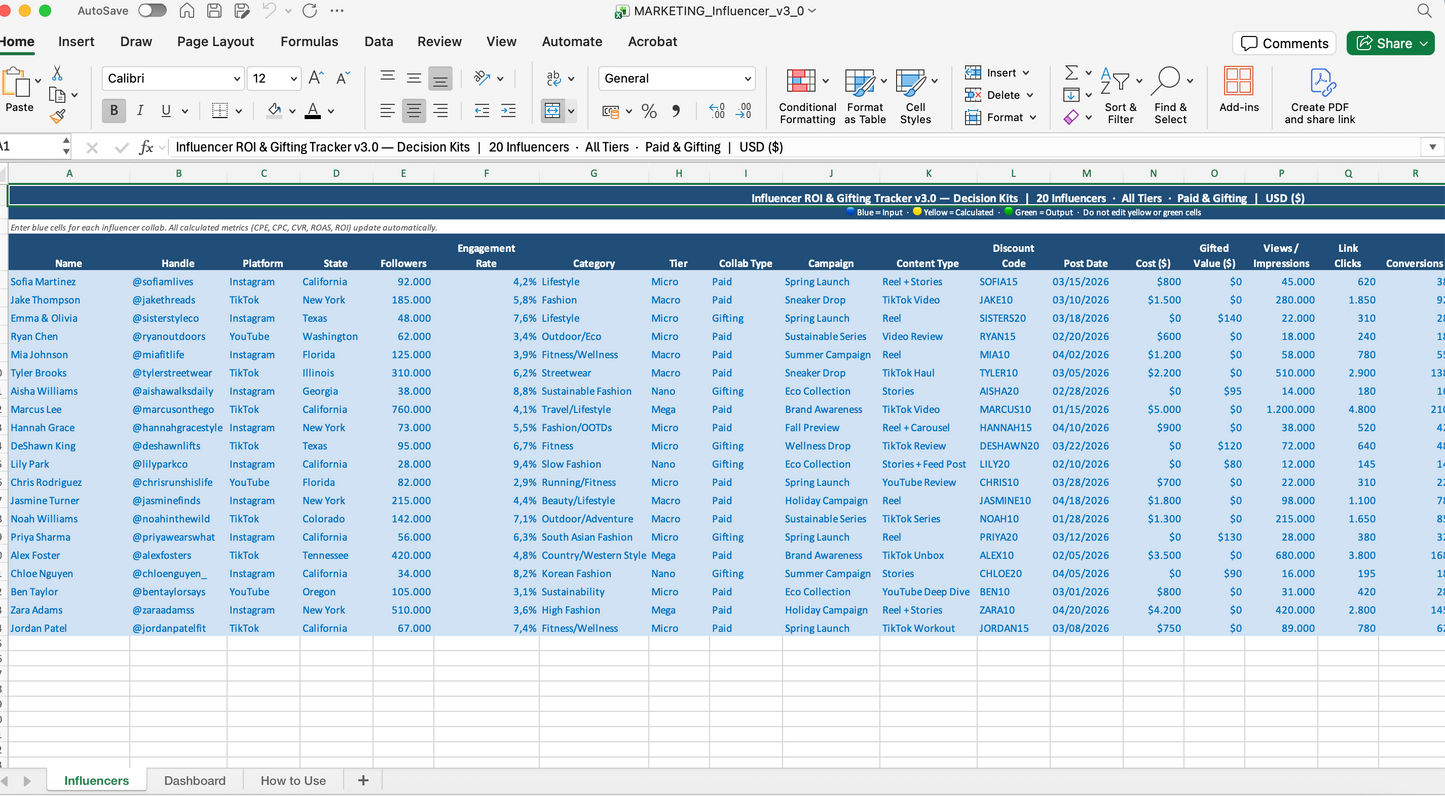The image size is (1445, 796).
Task: Click the Clear eraser icon
Action: 1071,117
